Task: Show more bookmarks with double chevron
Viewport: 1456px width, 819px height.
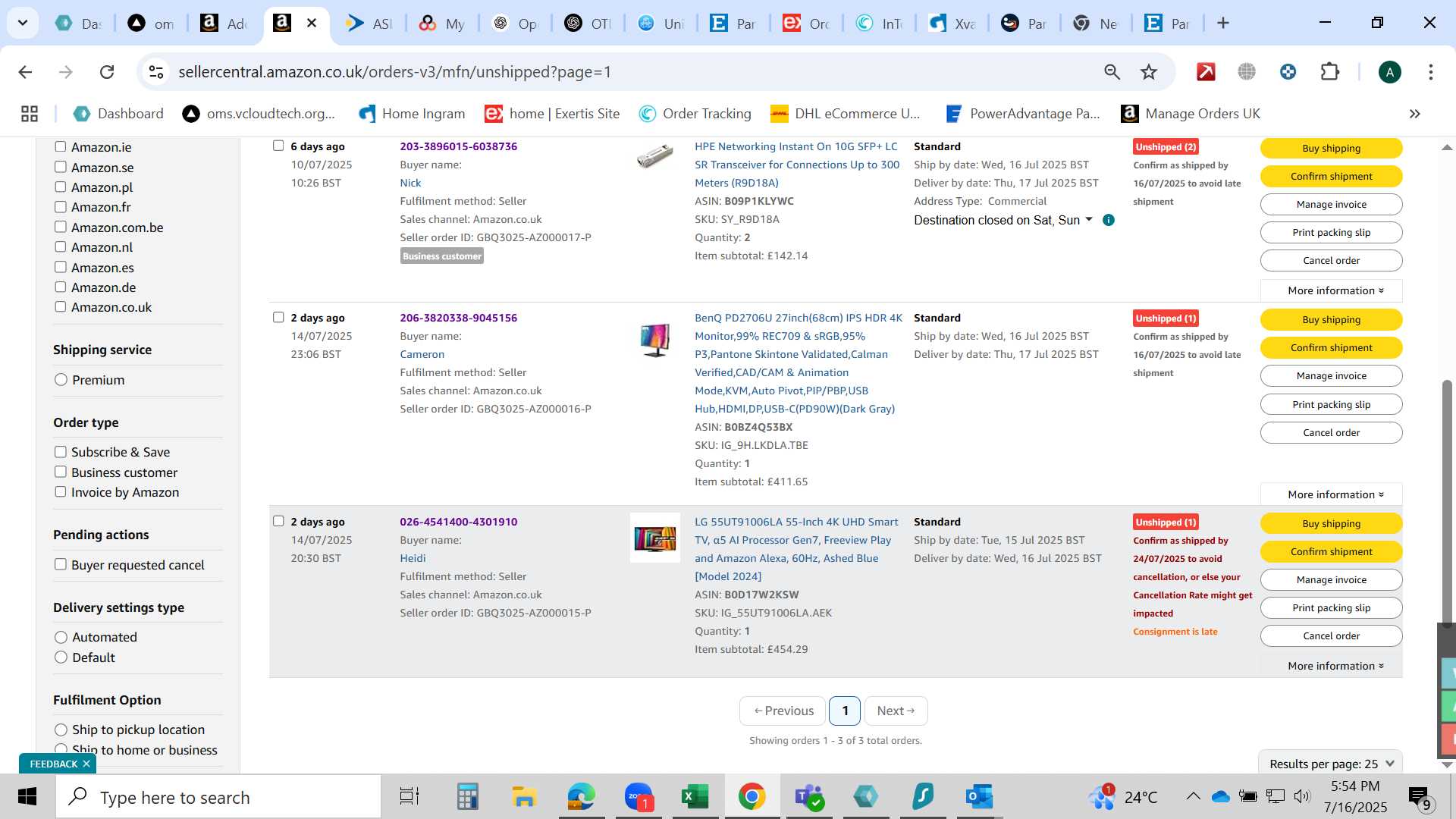Action: 1414,114
